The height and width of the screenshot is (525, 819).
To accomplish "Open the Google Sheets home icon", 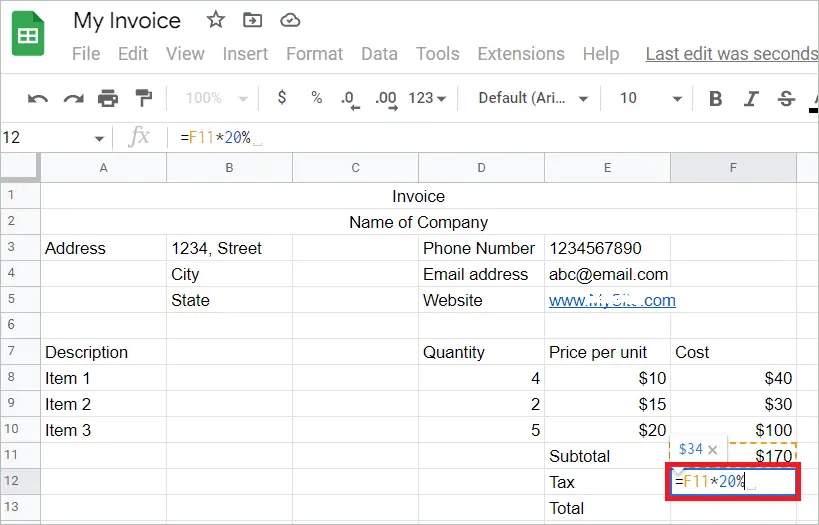I will [28, 34].
